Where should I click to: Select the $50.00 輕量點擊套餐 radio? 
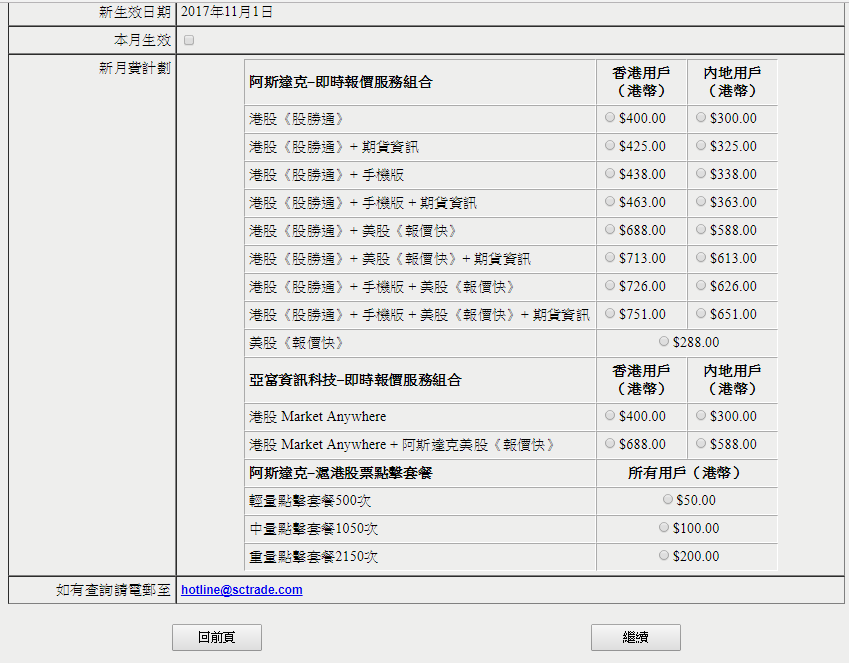point(668,500)
